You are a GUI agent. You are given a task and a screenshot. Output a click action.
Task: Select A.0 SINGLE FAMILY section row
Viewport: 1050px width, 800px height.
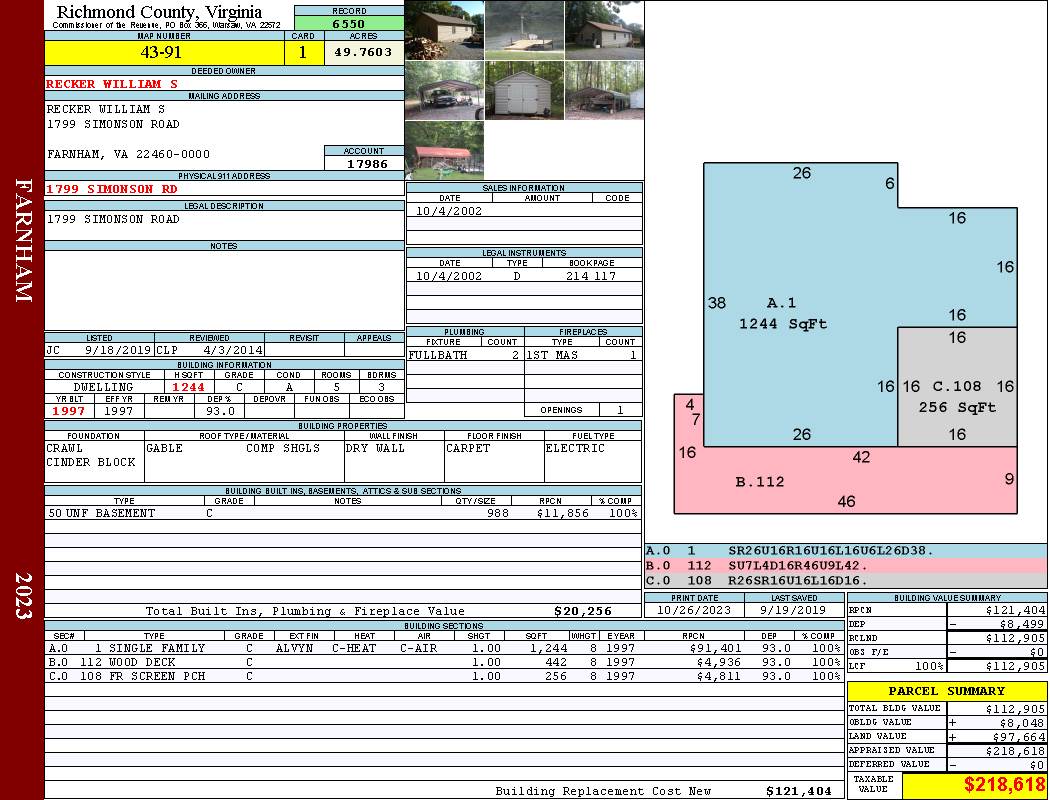[445, 648]
